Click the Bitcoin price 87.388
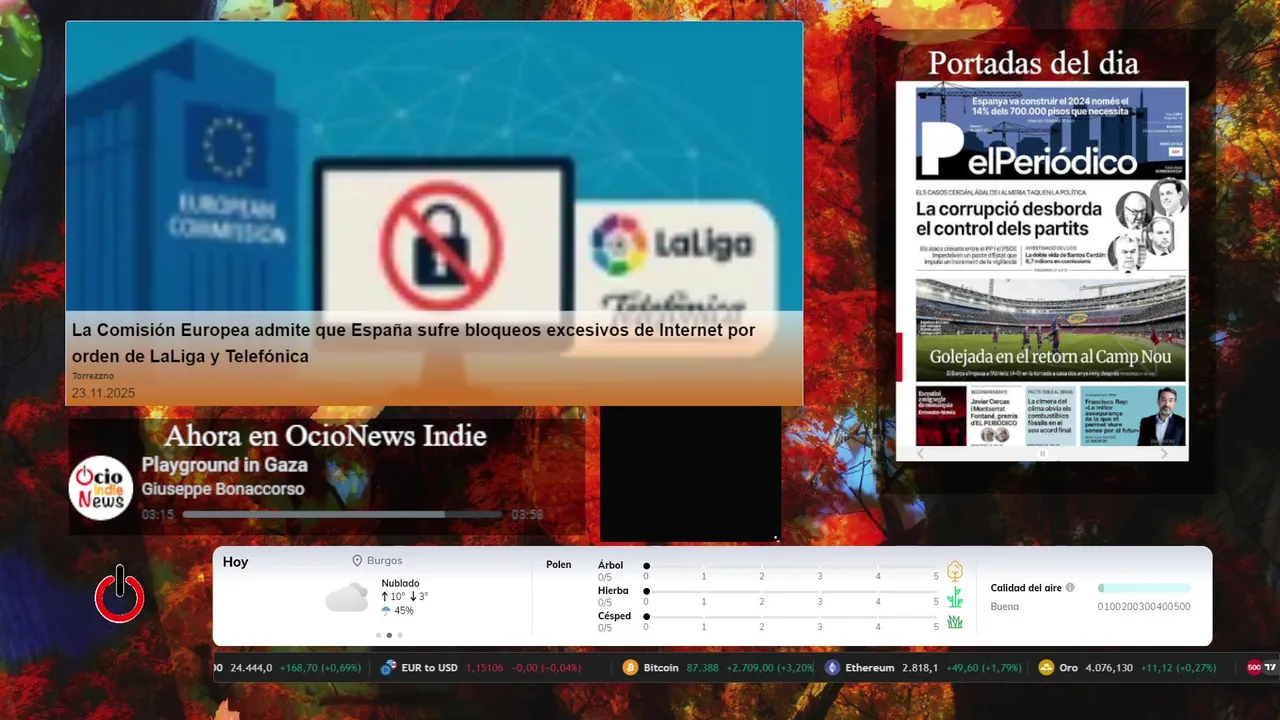 tap(703, 668)
